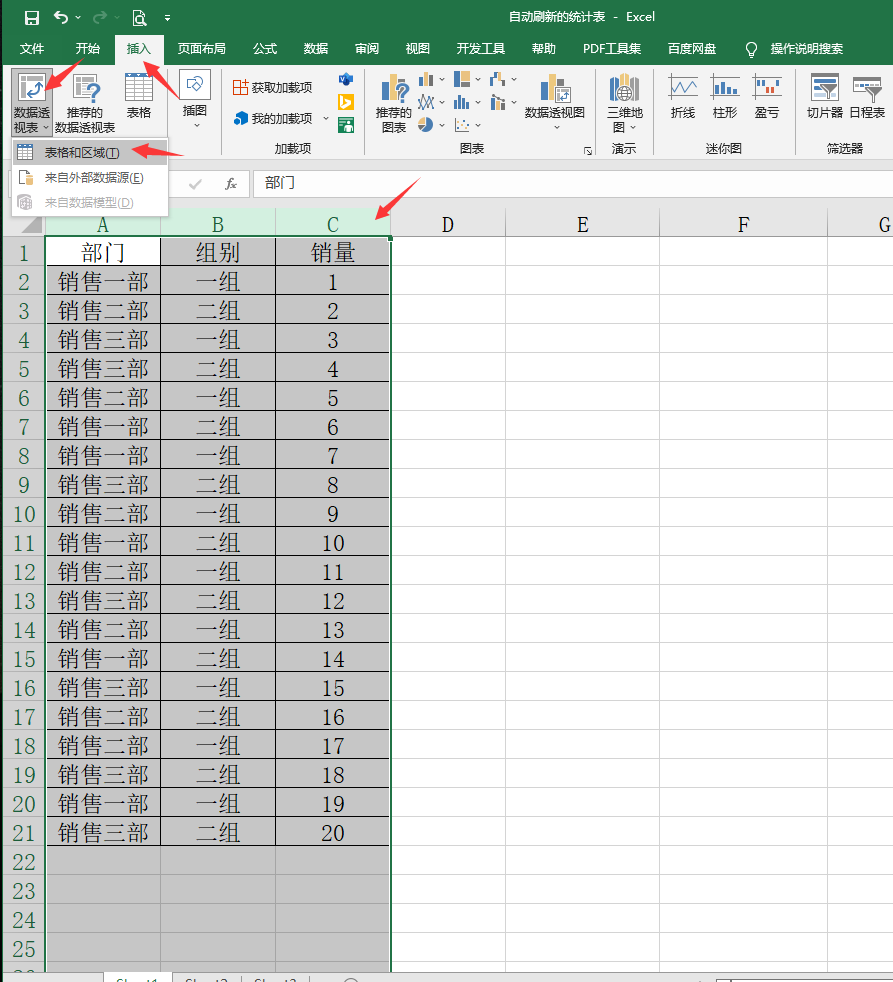893x982 pixels.
Task: Click 我的加载项 button
Action: coord(274,118)
